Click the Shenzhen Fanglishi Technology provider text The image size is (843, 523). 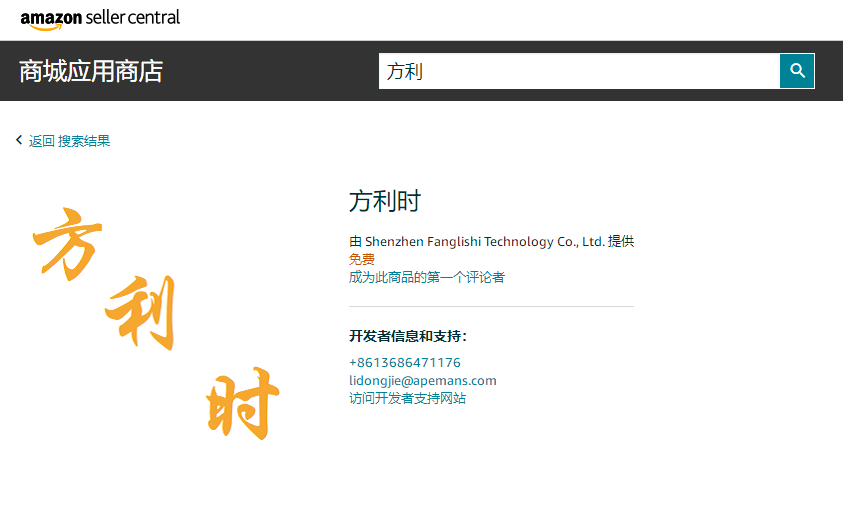491,241
